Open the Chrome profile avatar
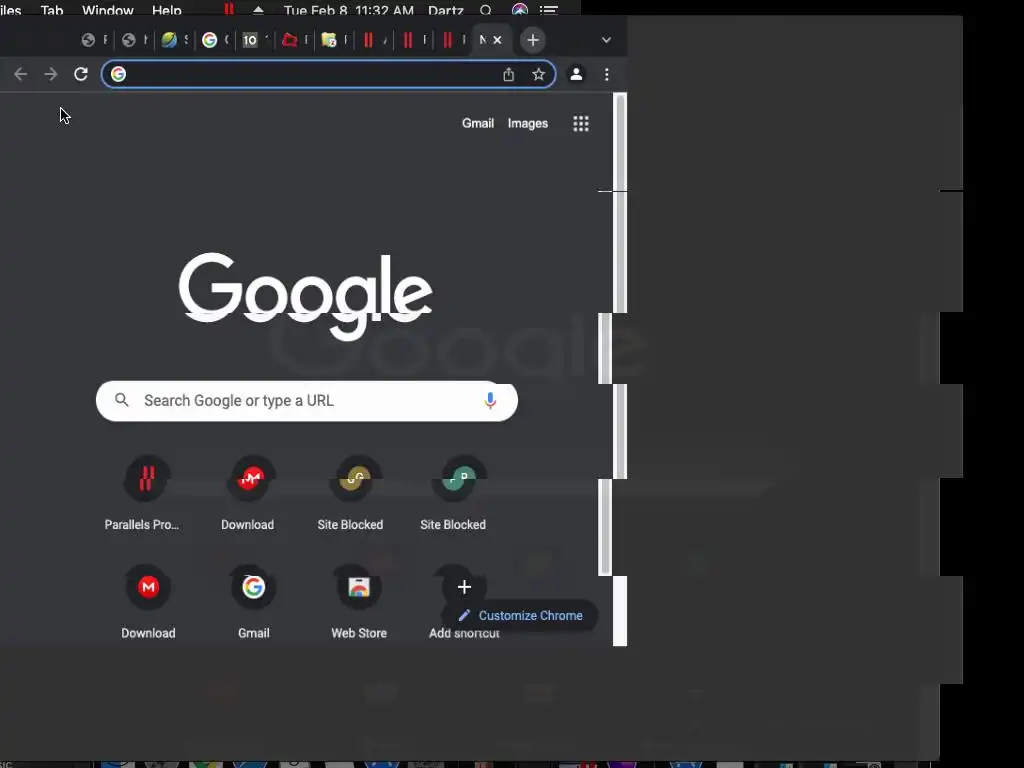The image size is (1024, 768). click(x=576, y=74)
